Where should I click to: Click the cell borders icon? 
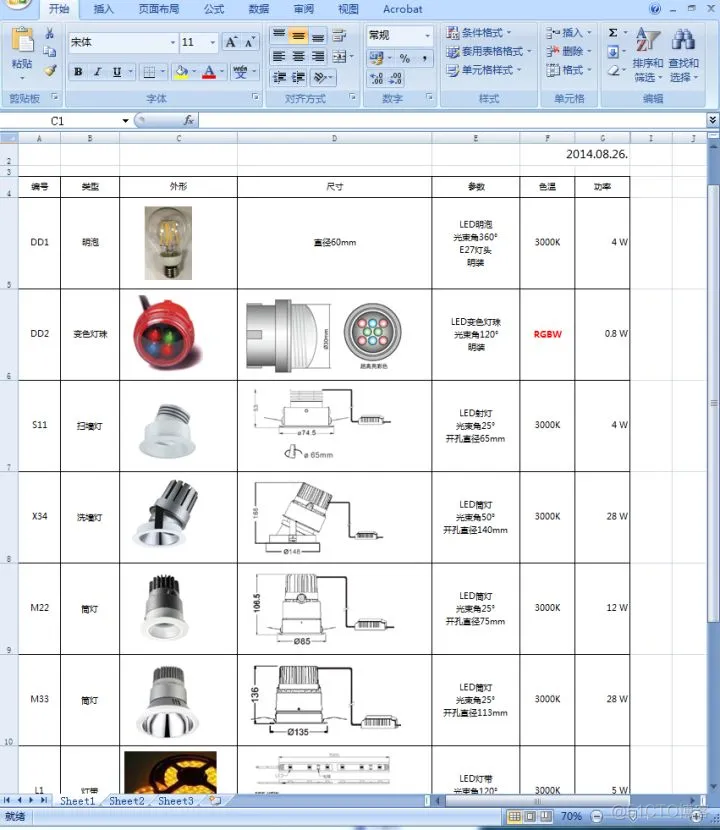tap(149, 72)
